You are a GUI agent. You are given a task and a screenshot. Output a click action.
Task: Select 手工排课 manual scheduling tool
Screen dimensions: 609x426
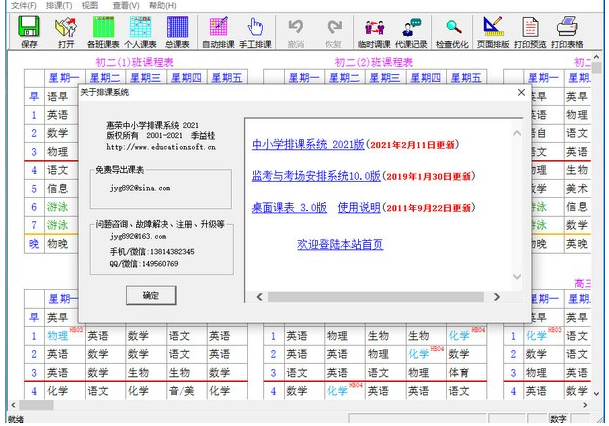point(255,32)
